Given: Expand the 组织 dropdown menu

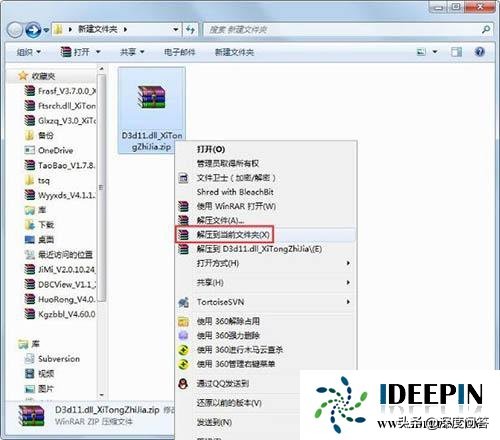Looking at the screenshot, I should pos(29,52).
